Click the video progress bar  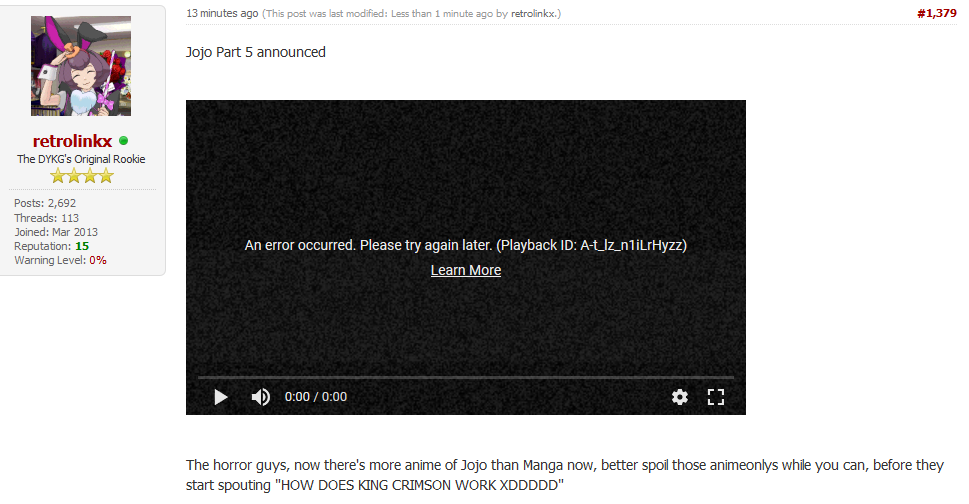466,377
